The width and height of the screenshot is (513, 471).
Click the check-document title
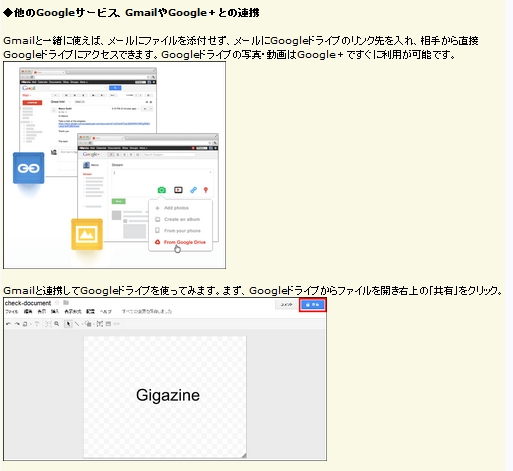click(x=28, y=303)
